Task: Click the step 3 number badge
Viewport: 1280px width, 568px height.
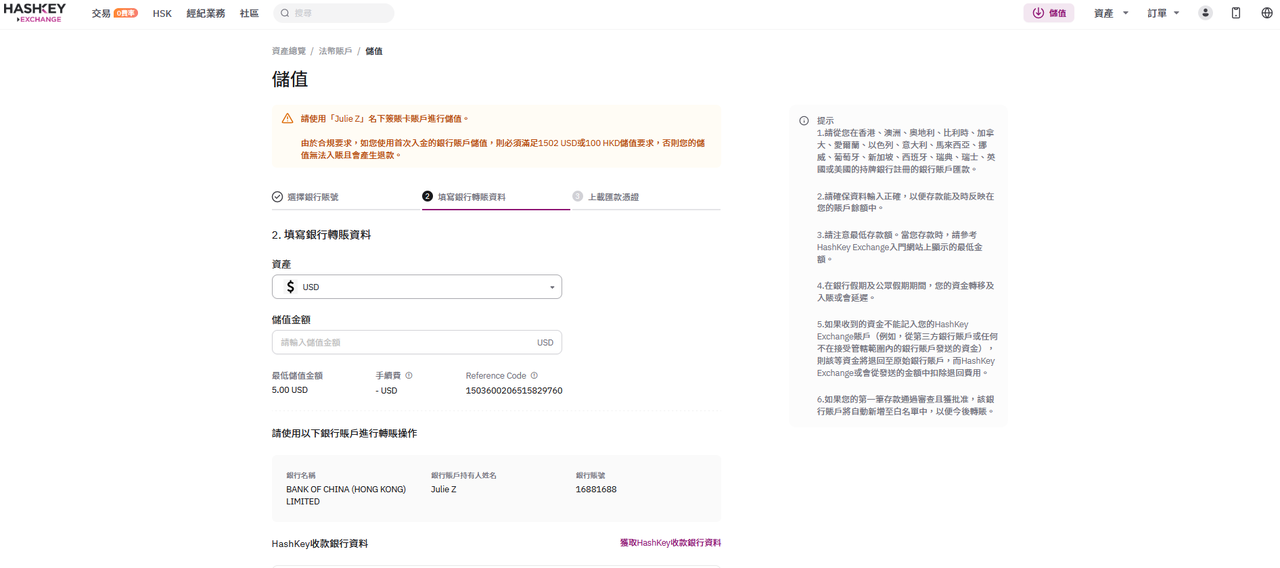Action: pyautogui.click(x=577, y=197)
